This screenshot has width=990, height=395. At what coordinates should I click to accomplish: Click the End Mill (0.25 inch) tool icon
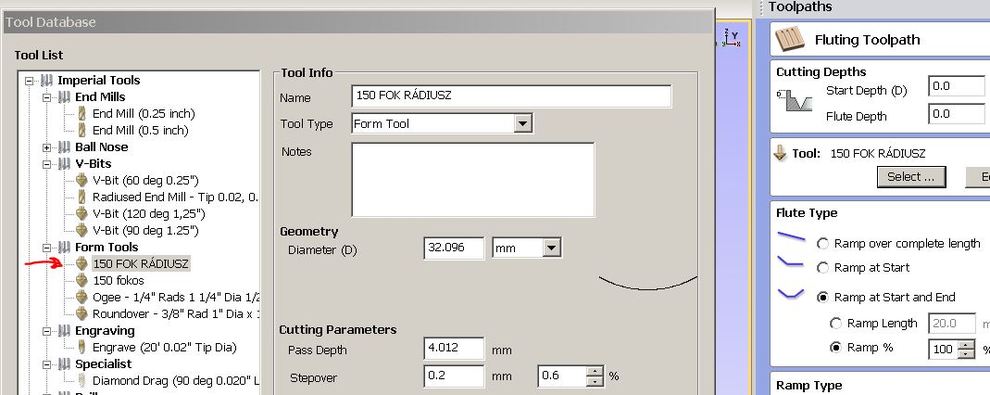(81, 114)
